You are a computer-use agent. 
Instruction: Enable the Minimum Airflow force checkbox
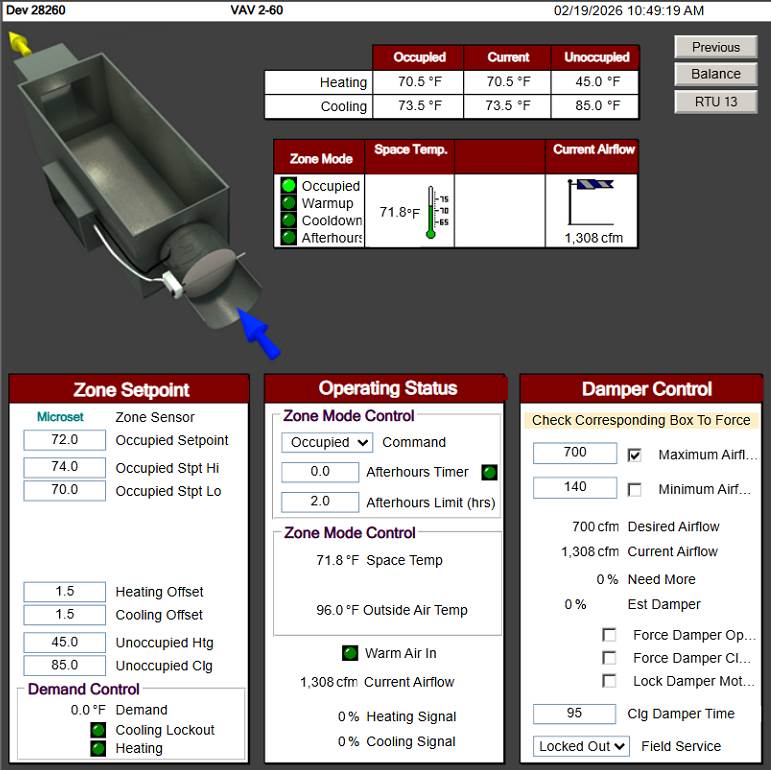tap(634, 490)
